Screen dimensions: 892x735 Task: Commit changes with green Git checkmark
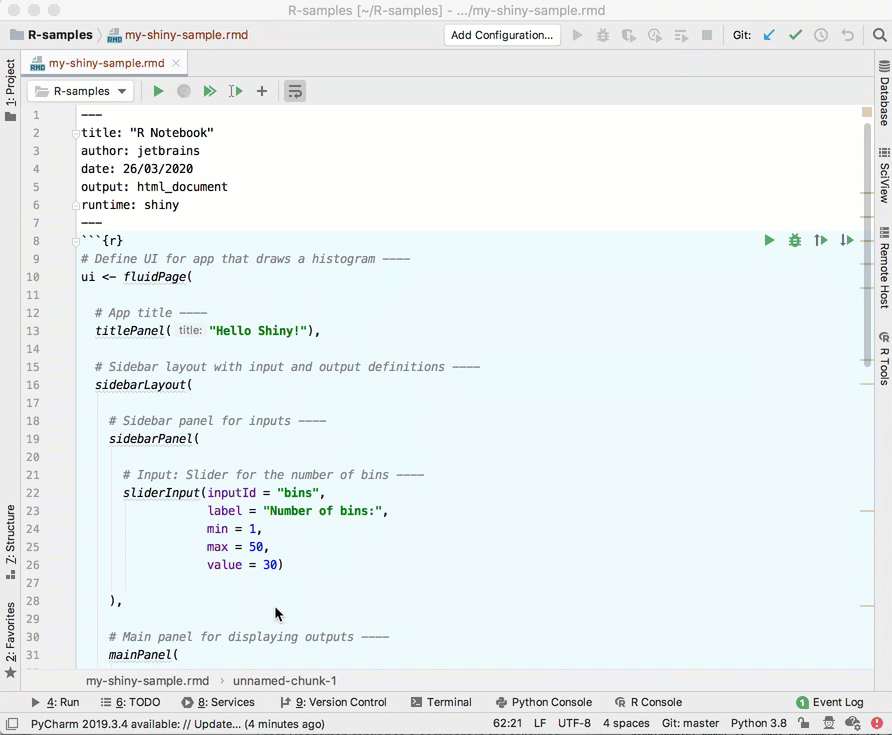795,35
